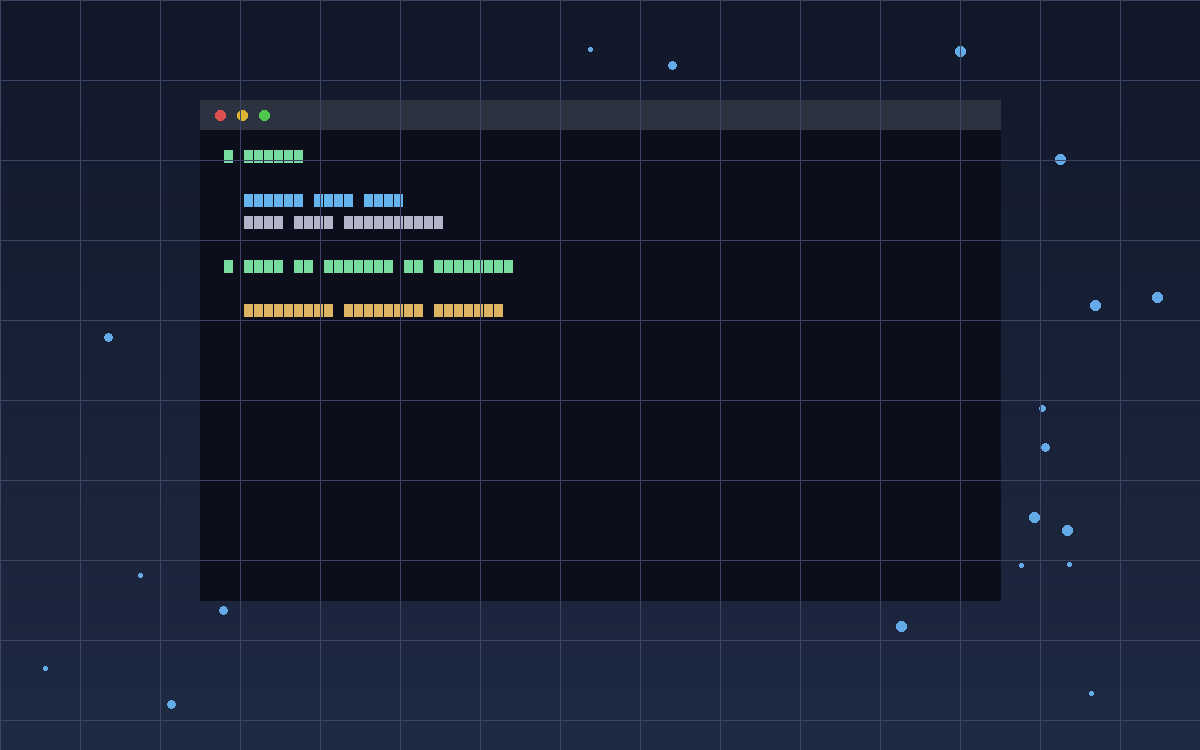Click the green maximize window button
This screenshot has height=750, width=1200.
click(264, 115)
